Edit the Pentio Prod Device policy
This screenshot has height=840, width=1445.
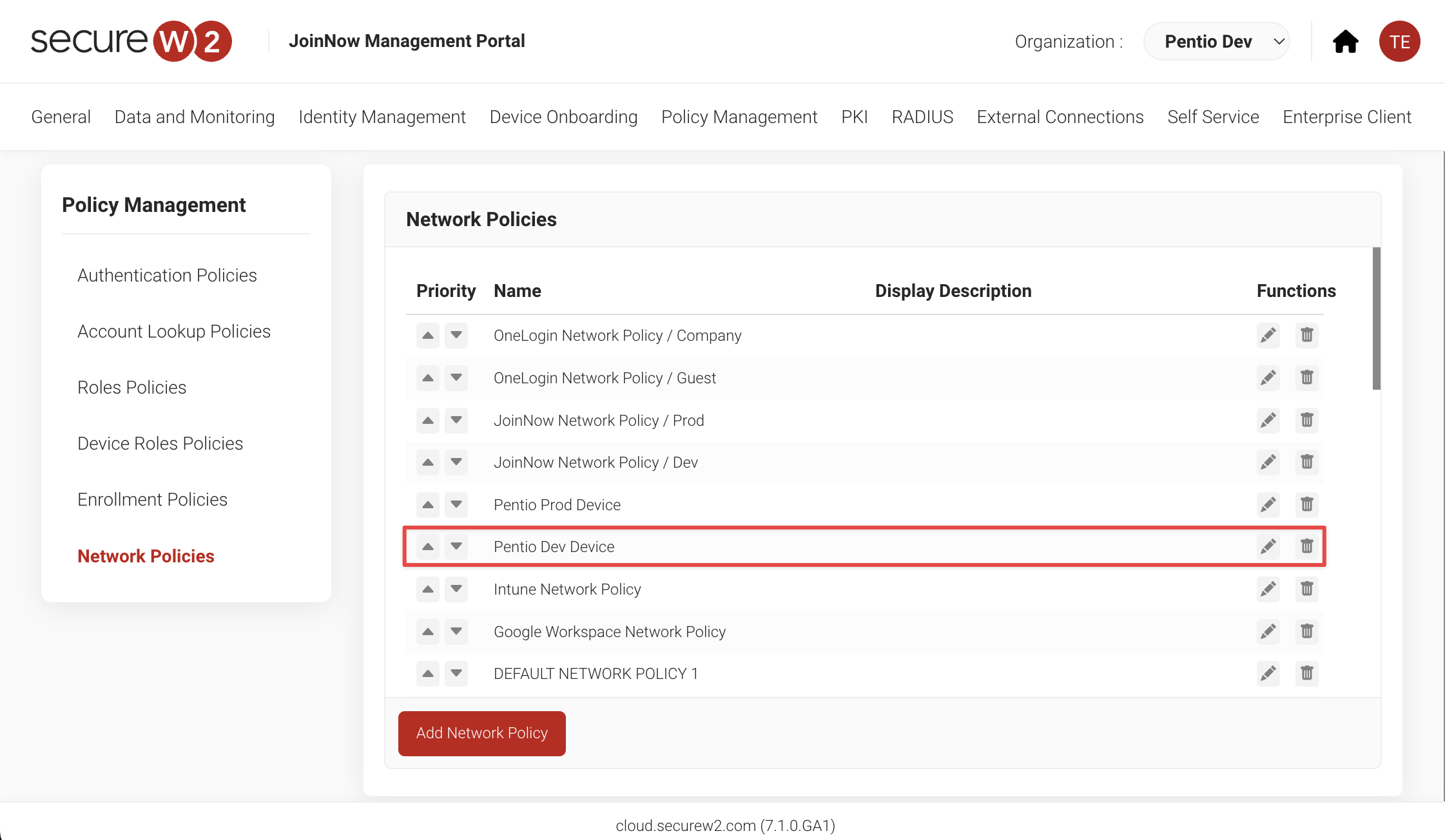[1268, 504]
